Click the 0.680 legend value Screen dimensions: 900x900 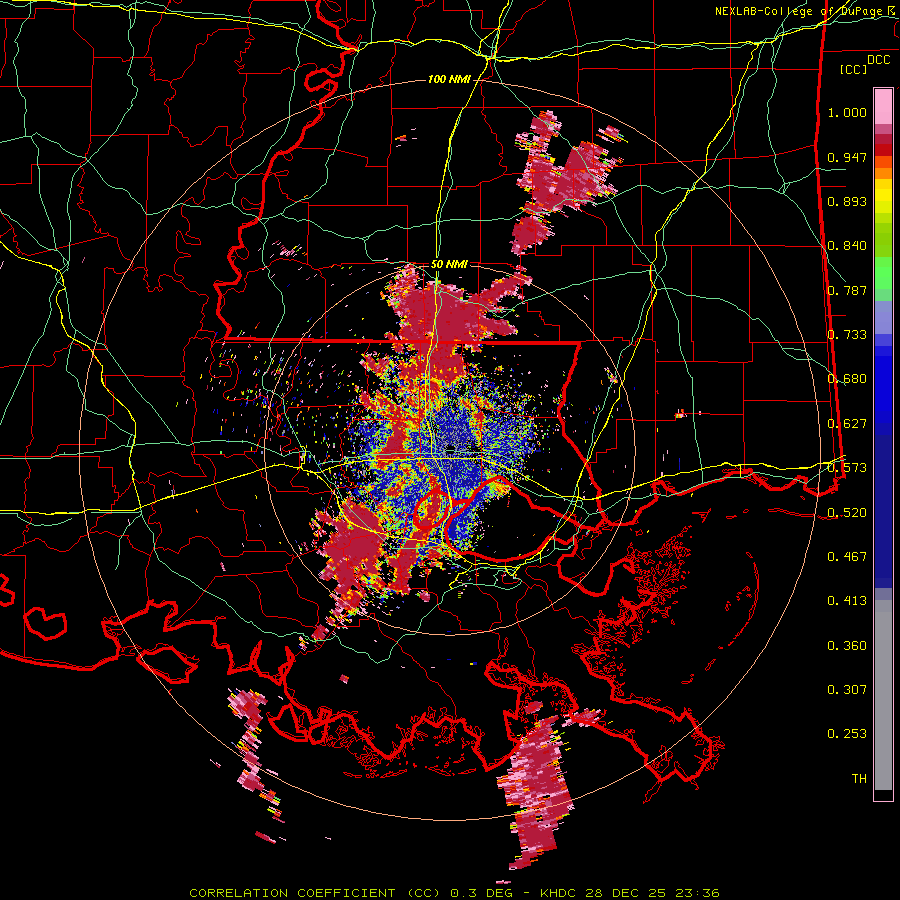tap(847, 379)
